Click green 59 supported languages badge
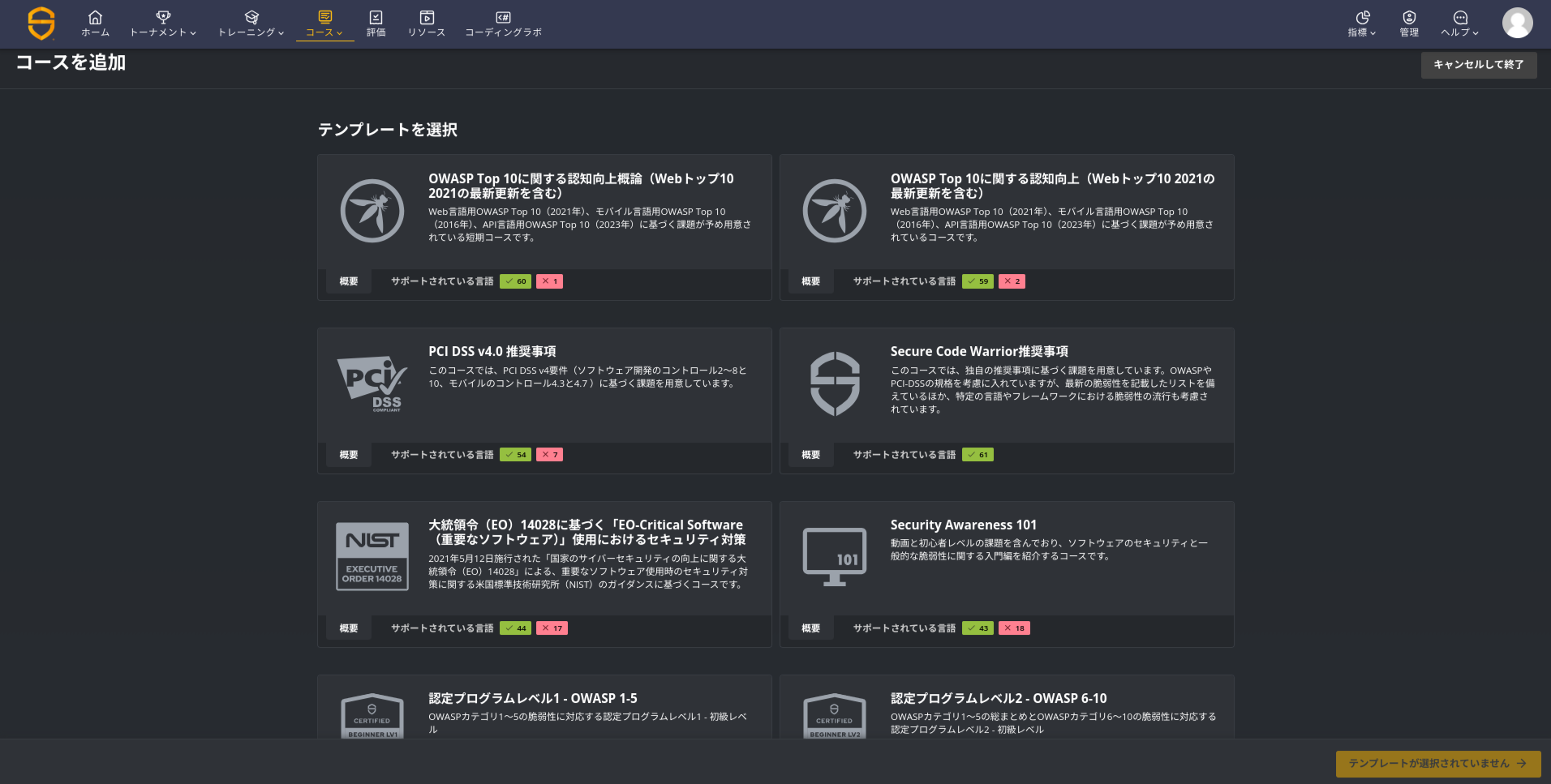Screen dimensions: 1551x784 click(x=977, y=281)
